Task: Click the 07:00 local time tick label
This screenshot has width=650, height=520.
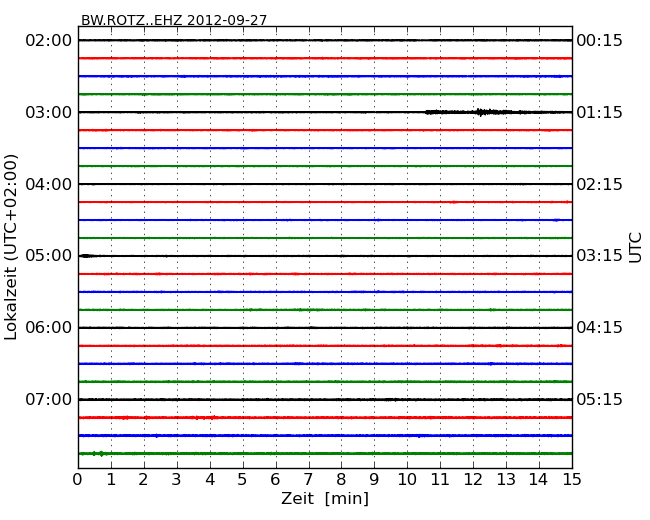Action: [49, 399]
